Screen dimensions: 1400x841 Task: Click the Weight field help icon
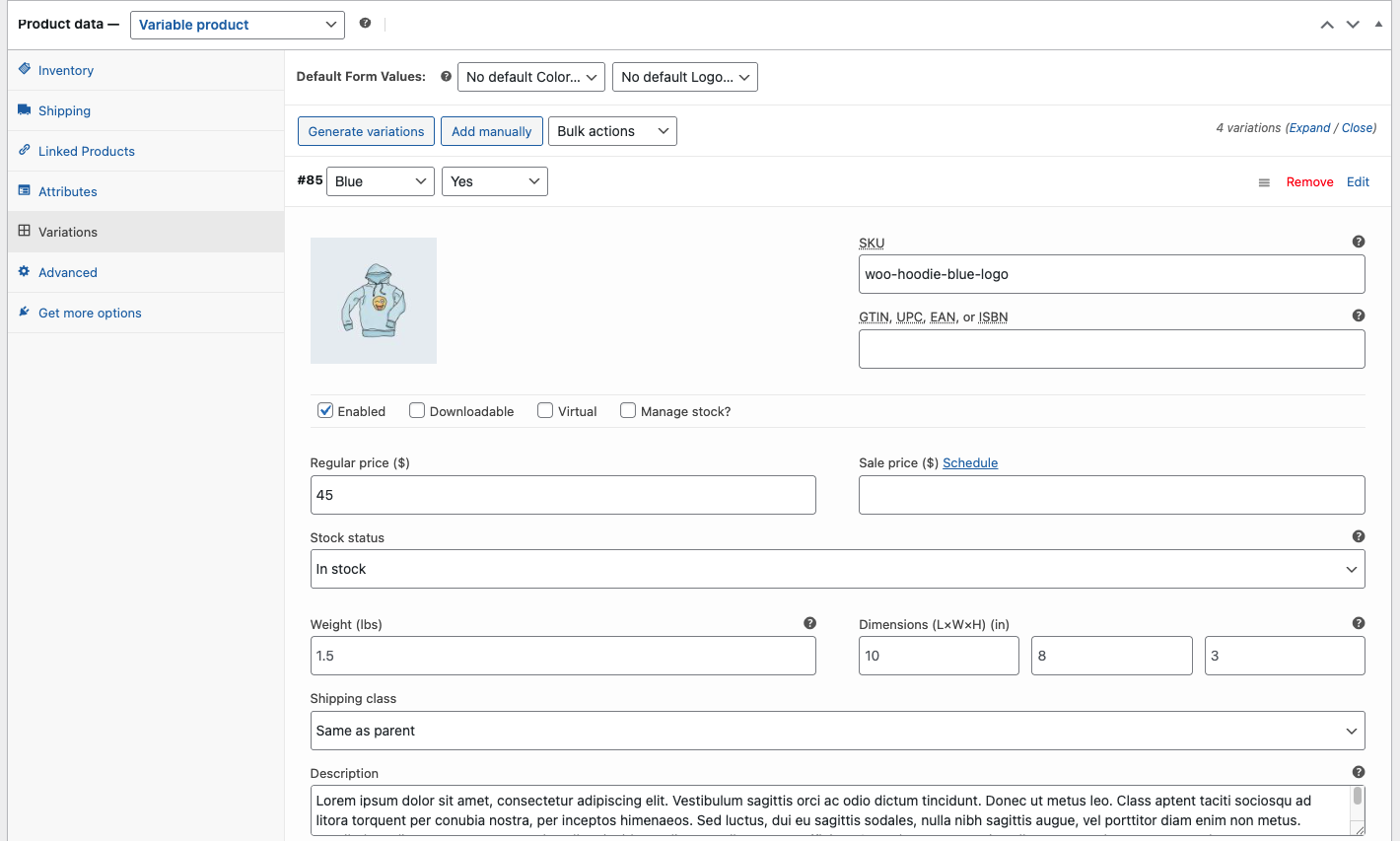click(x=809, y=623)
